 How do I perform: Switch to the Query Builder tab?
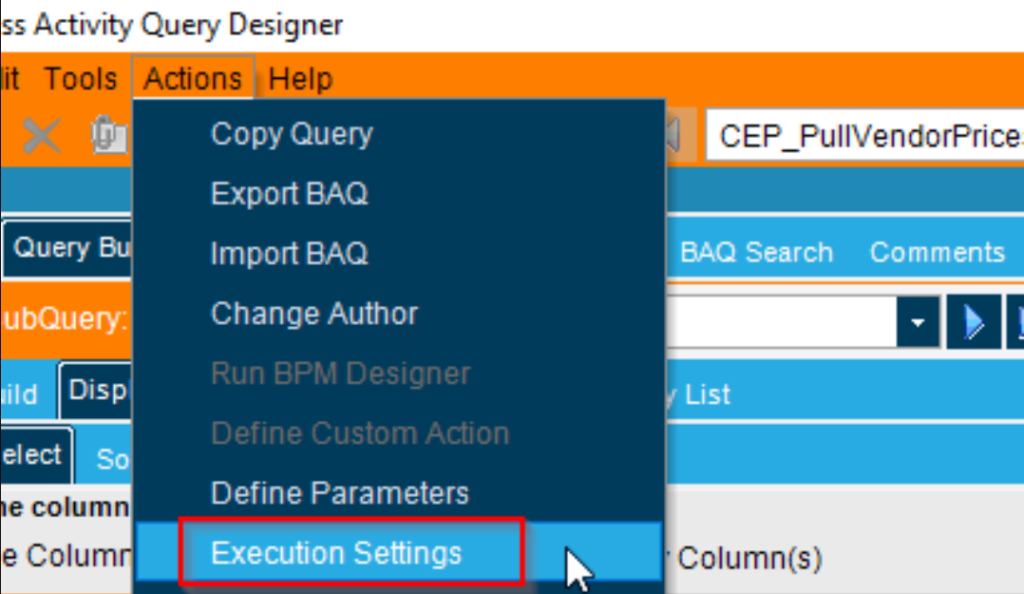click(69, 249)
